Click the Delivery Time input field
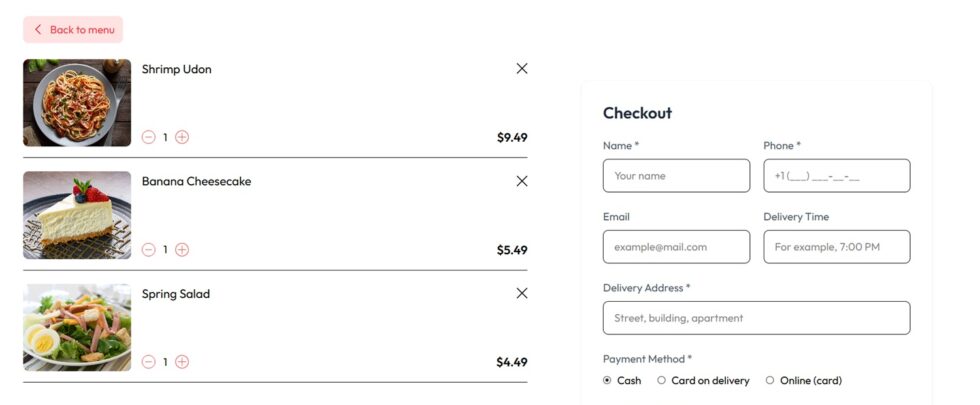980x405 pixels. click(x=837, y=247)
